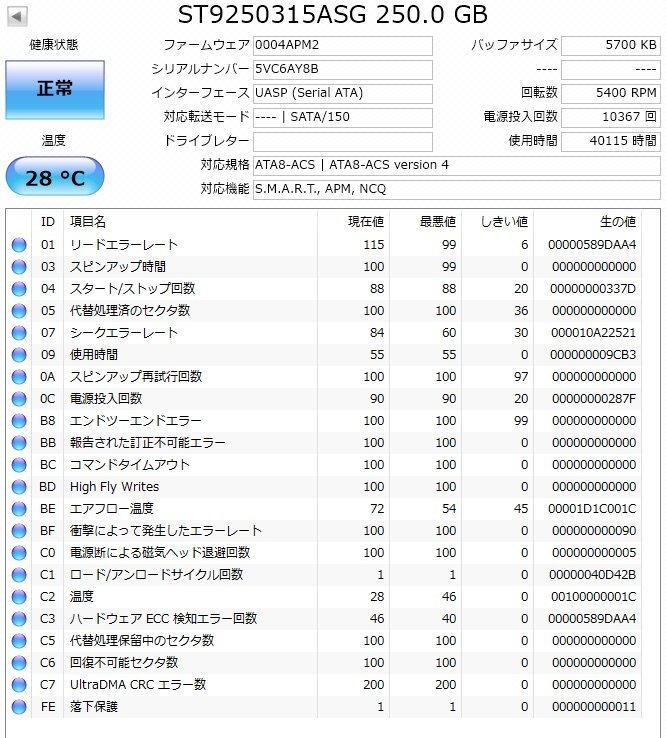Click the status icon for スピンアップ時間 row

tap(19, 267)
